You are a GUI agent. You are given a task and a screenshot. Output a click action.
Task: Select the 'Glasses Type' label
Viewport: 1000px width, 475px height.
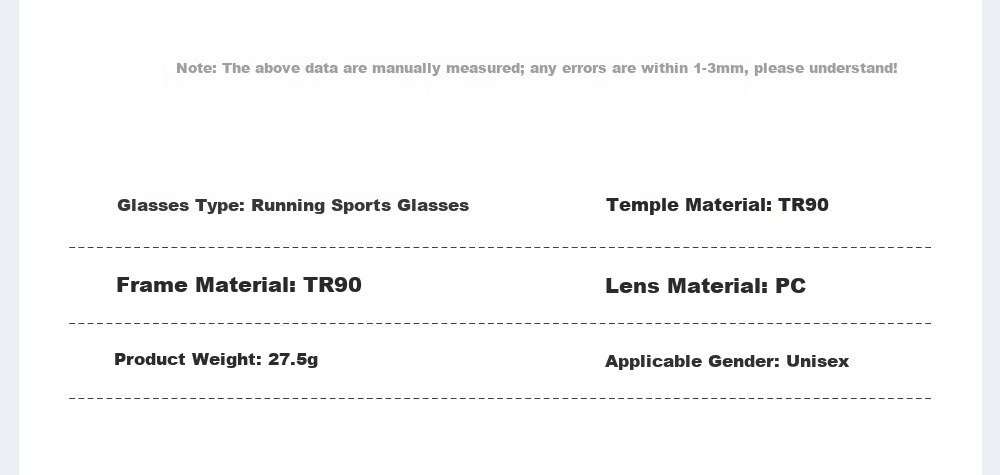tap(181, 205)
